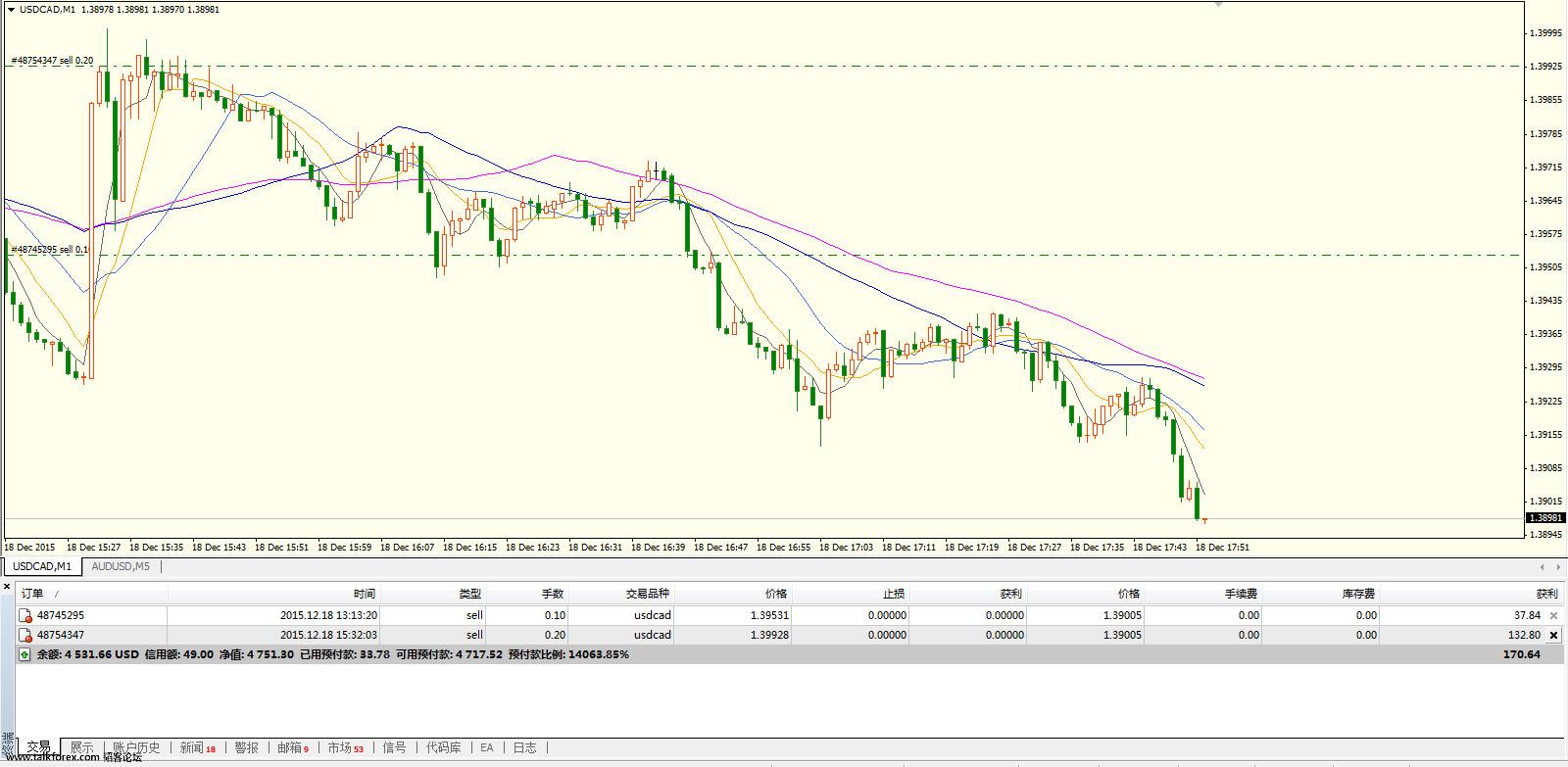Screen dimensions: 1568x767
Task: Sort by the 时间 column header
Action: tap(274, 594)
